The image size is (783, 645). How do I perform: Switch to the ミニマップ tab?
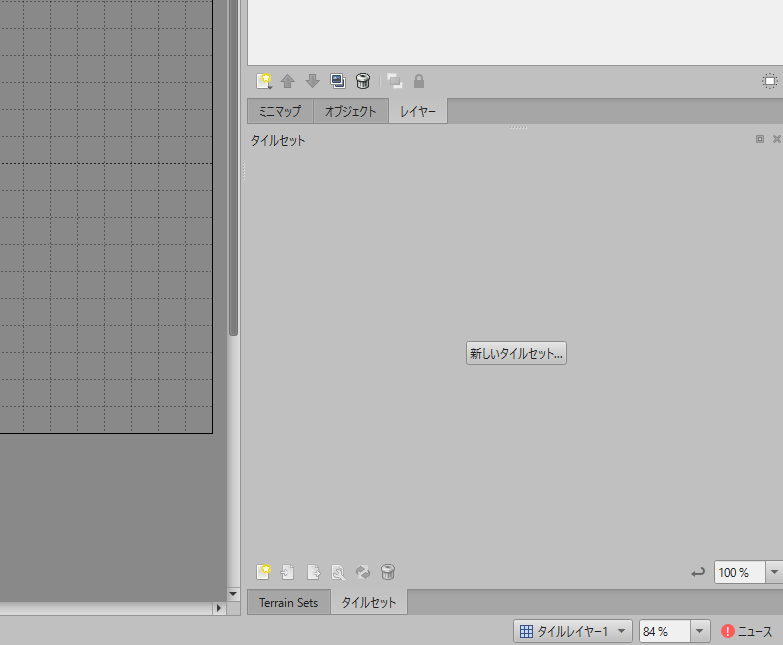click(280, 111)
